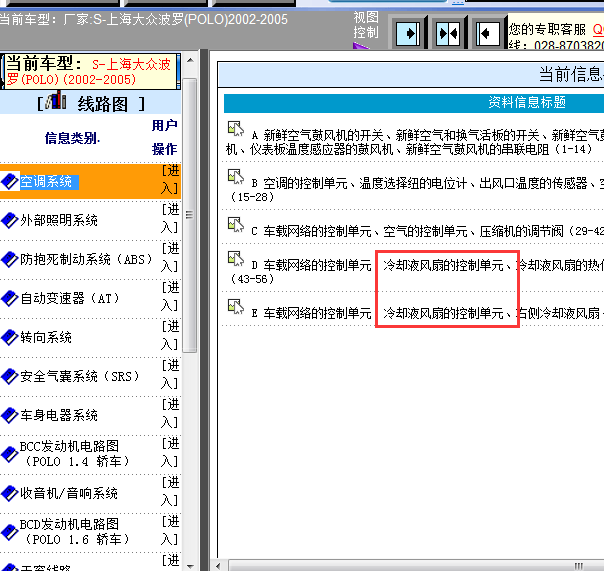Click the blue icon beside BCC发动机电路图

click(10, 454)
